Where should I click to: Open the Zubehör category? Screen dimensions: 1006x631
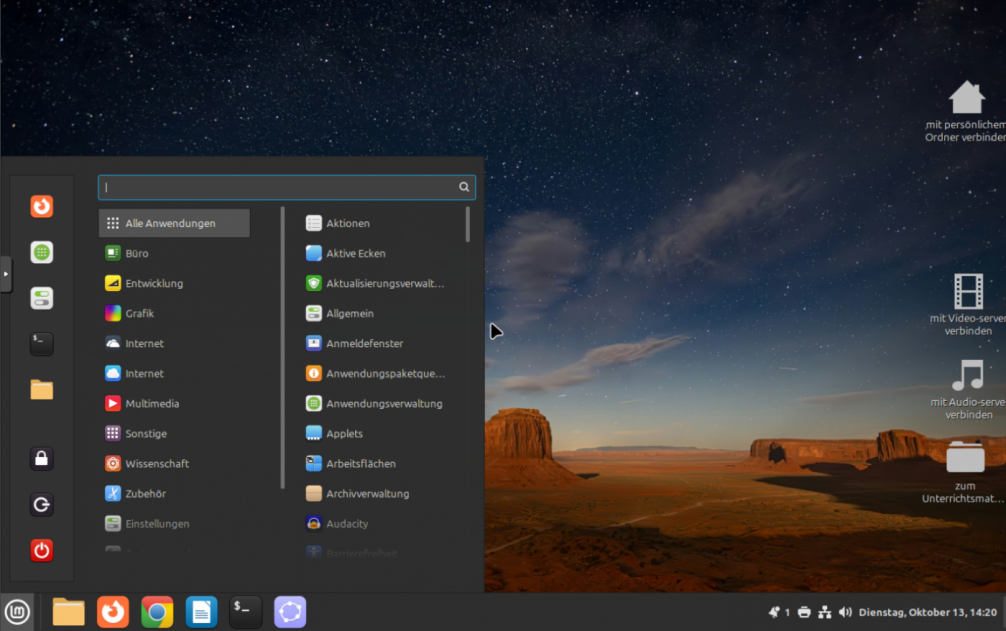175,494
